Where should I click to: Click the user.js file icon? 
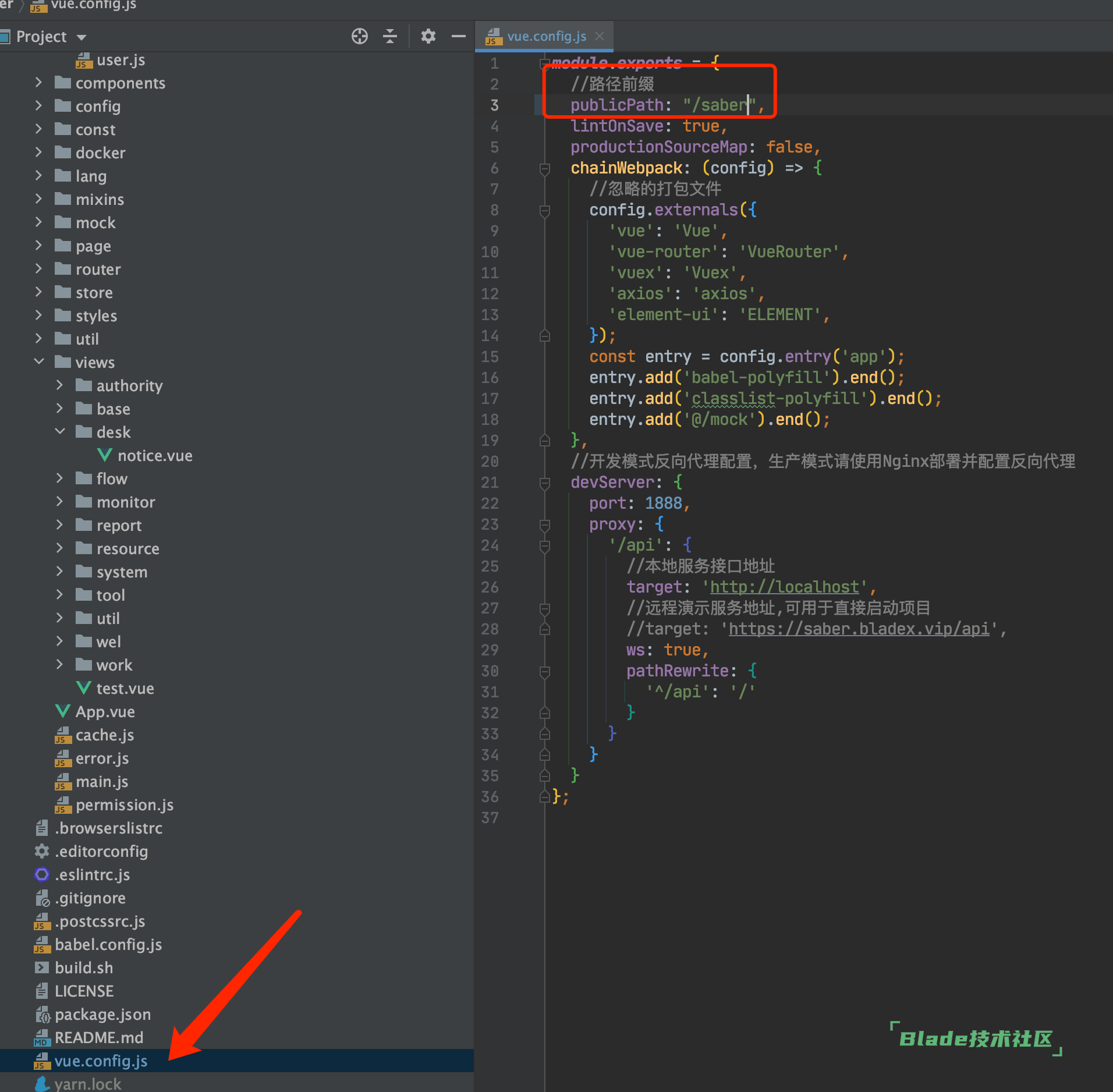[x=84, y=60]
